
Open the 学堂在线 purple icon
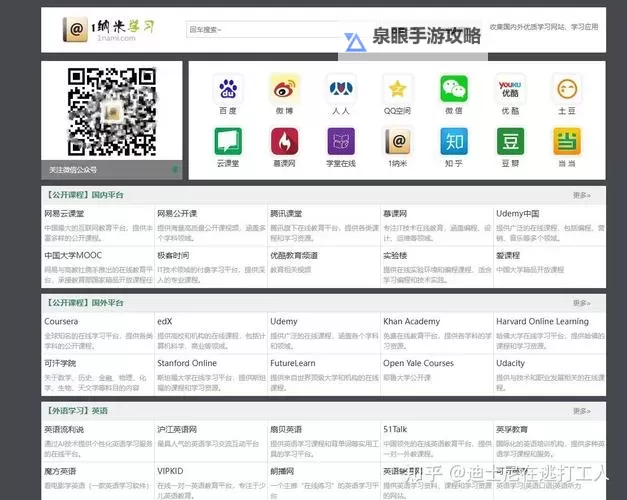coord(341,141)
